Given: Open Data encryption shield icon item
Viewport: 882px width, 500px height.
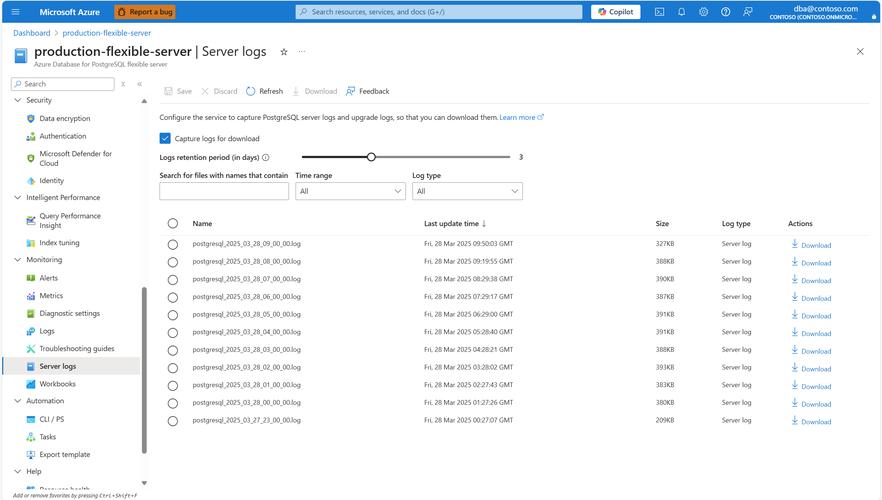Looking at the screenshot, I should click(31, 119).
